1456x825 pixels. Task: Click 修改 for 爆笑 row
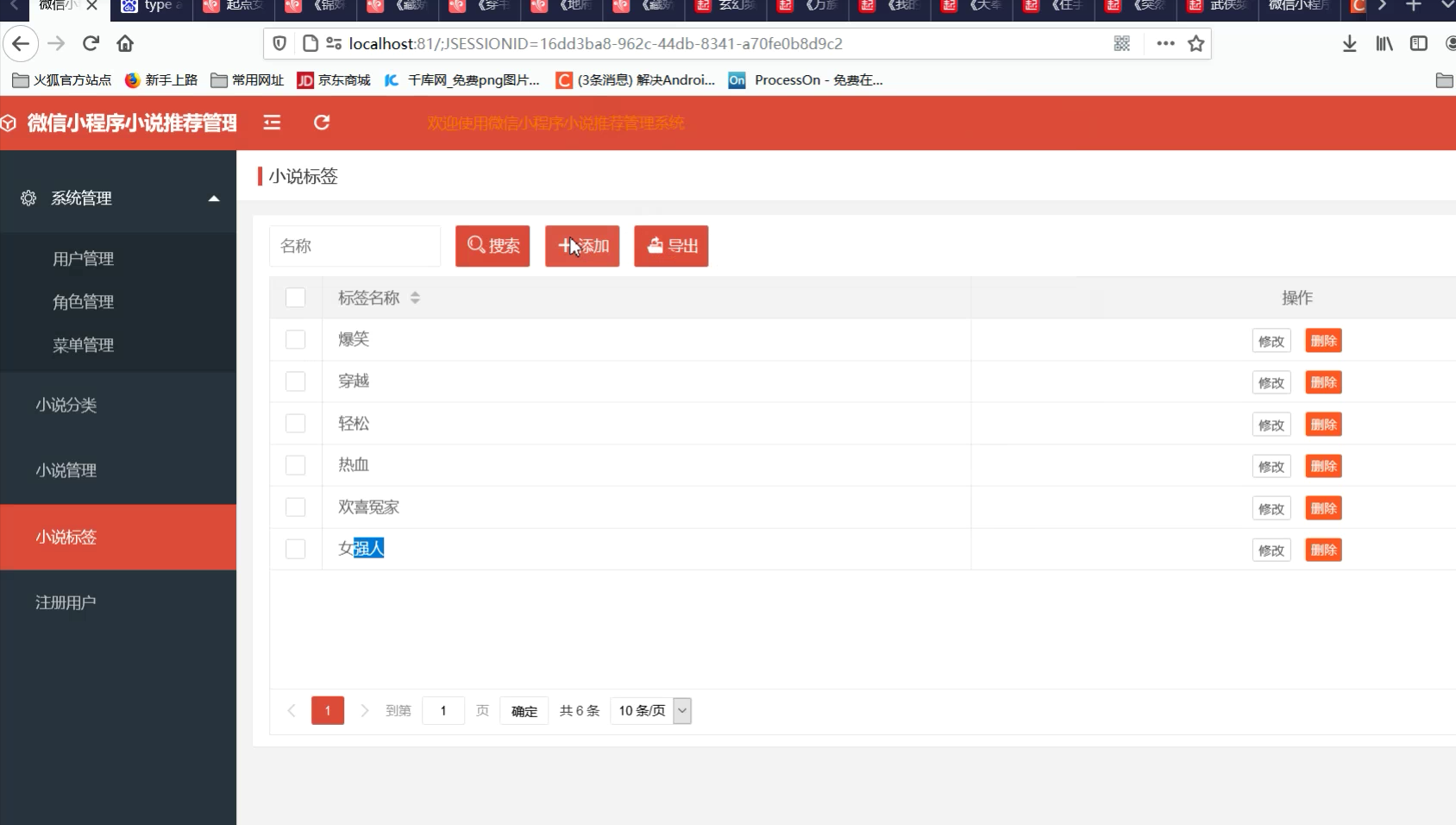[x=1271, y=341]
